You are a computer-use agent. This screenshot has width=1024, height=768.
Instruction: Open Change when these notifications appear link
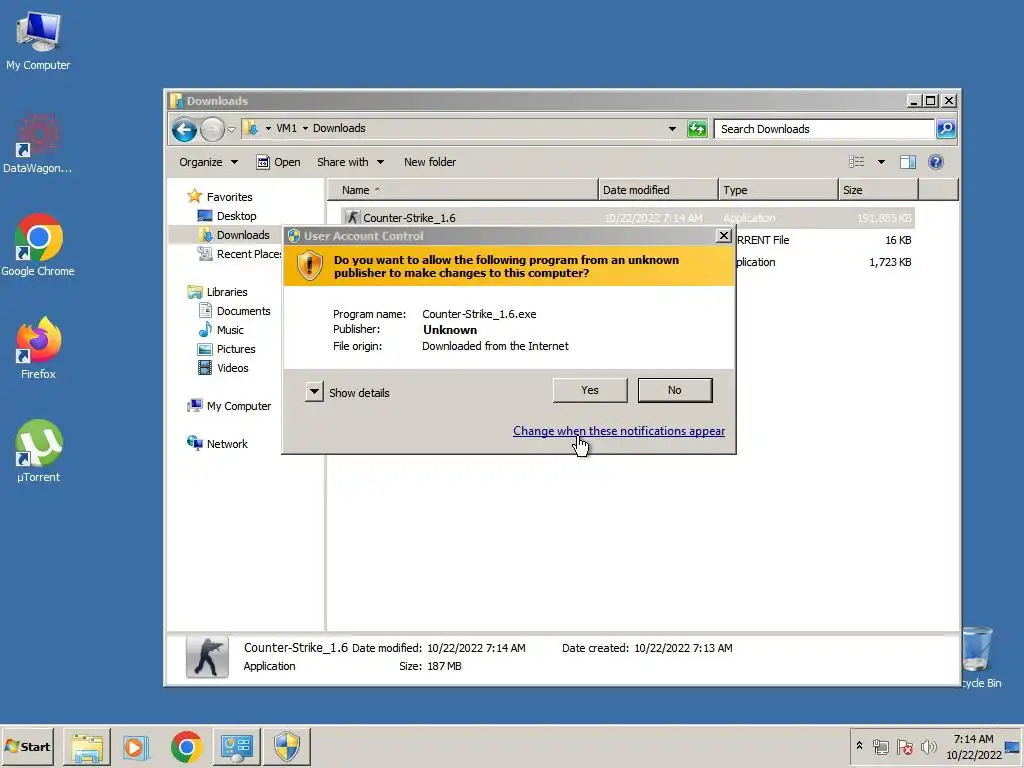(618, 431)
